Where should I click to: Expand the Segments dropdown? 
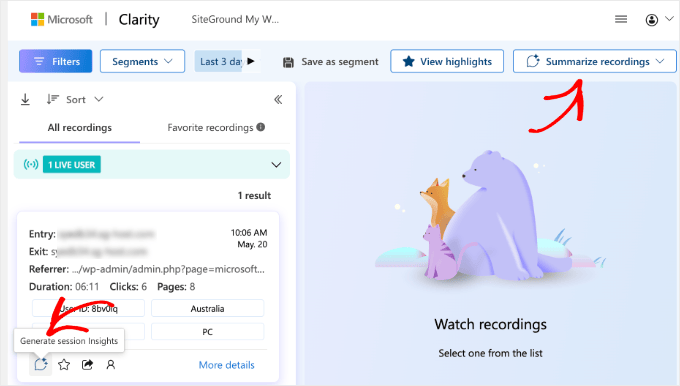142,61
